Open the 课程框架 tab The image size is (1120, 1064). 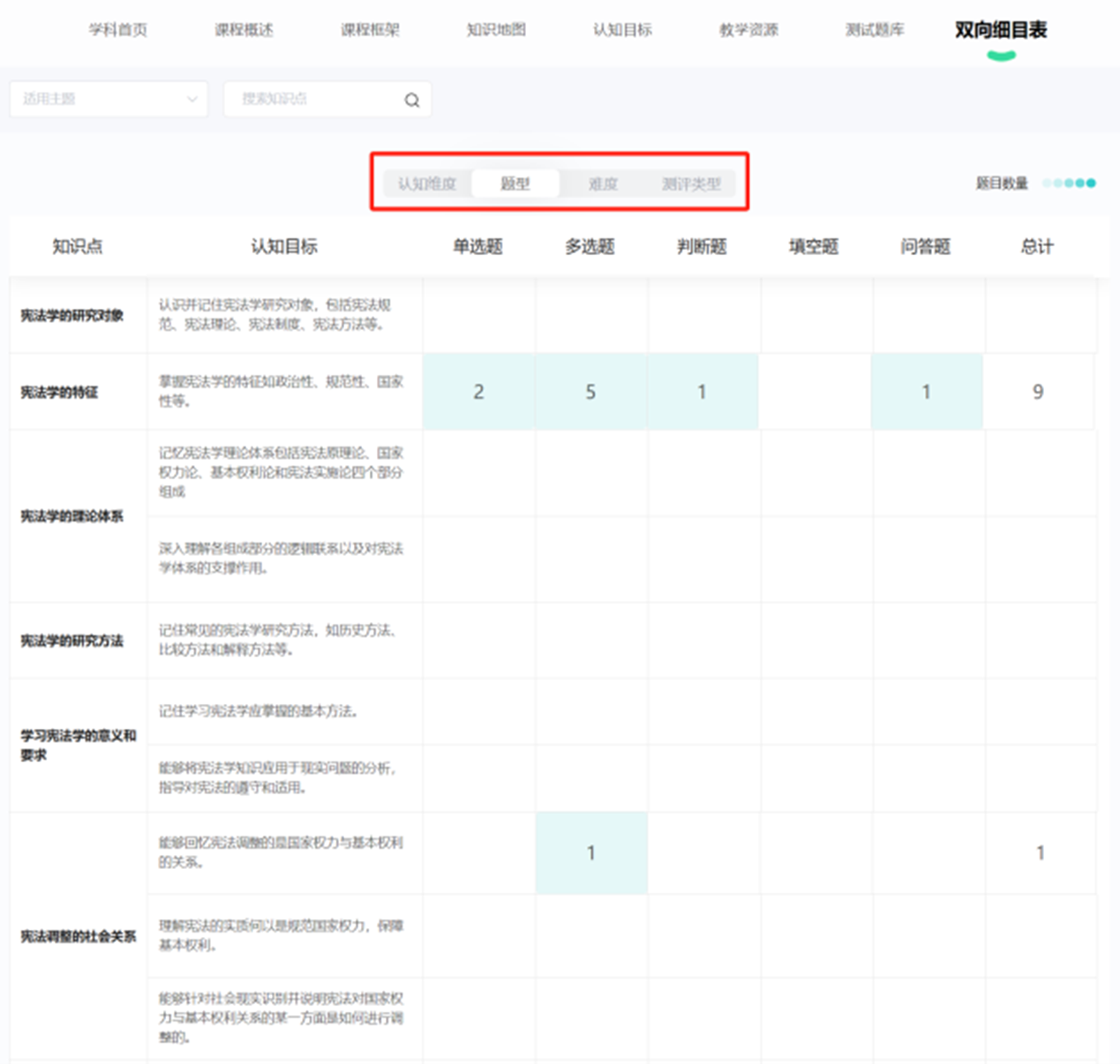coord(371,30)
